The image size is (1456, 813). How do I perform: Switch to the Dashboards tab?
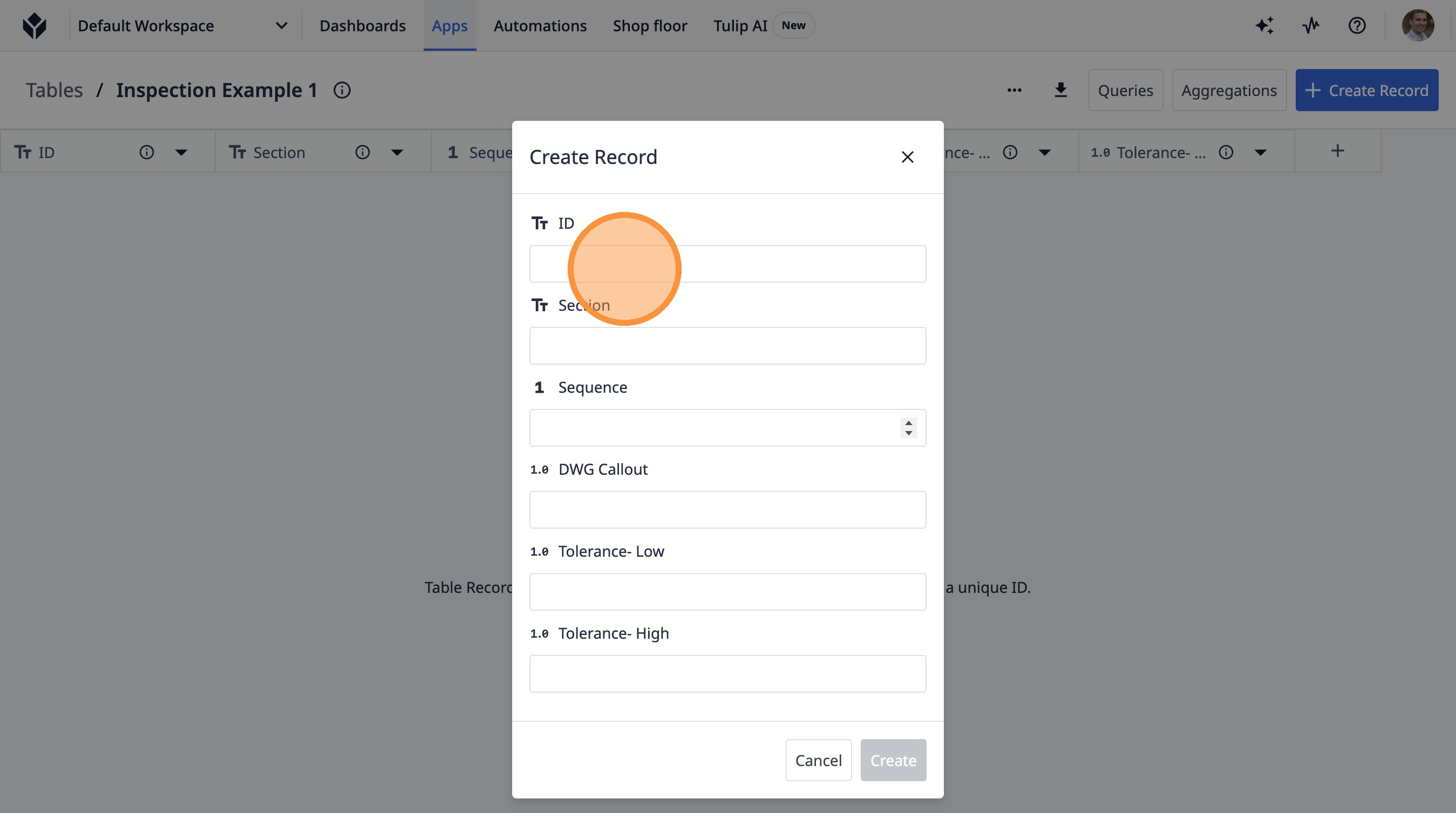362,25
